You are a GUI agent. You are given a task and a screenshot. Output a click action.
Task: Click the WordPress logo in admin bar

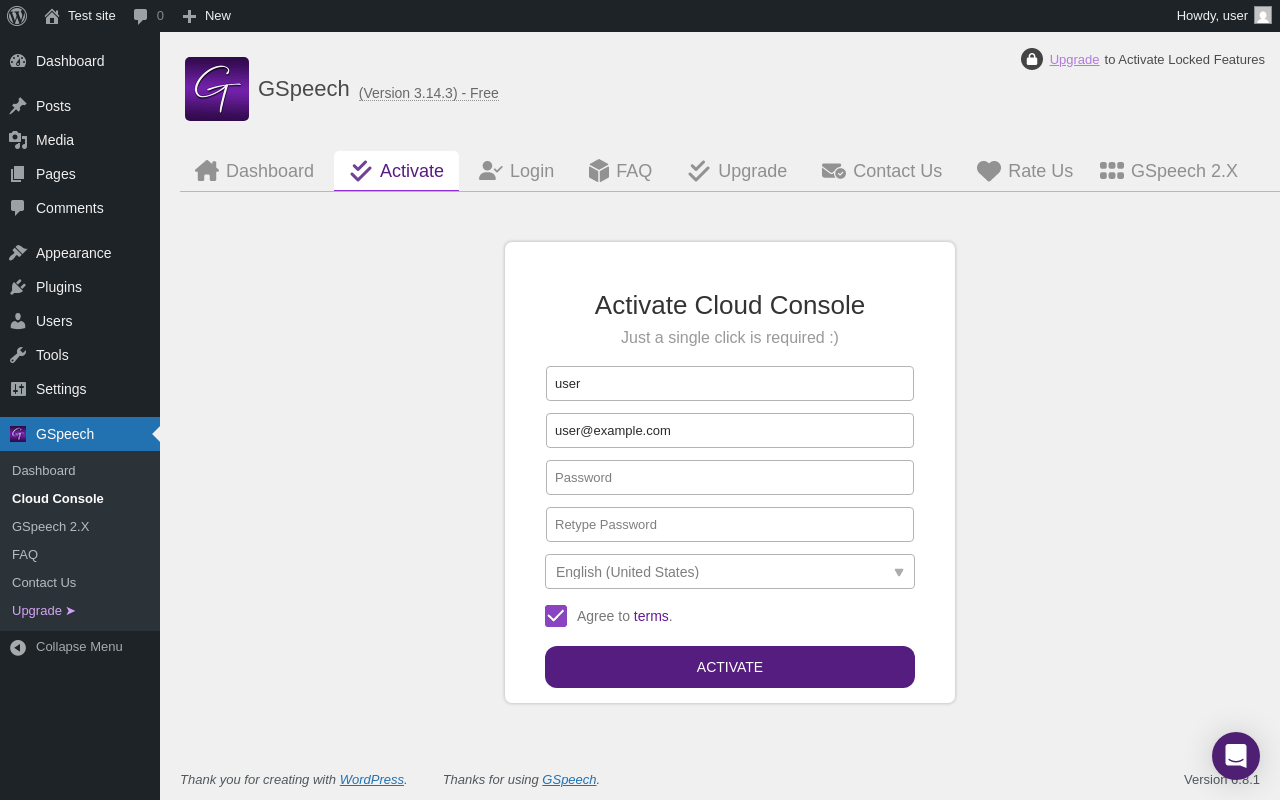17,16
